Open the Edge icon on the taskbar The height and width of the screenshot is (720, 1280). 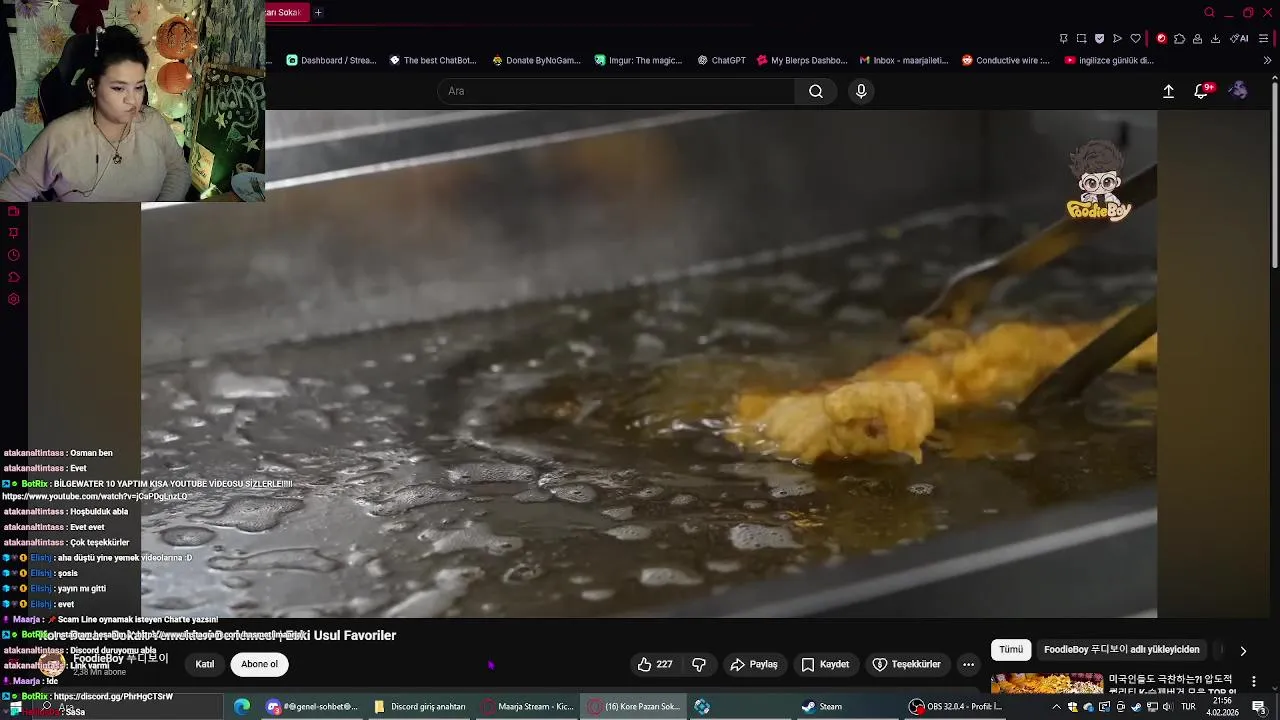point(242,707)
